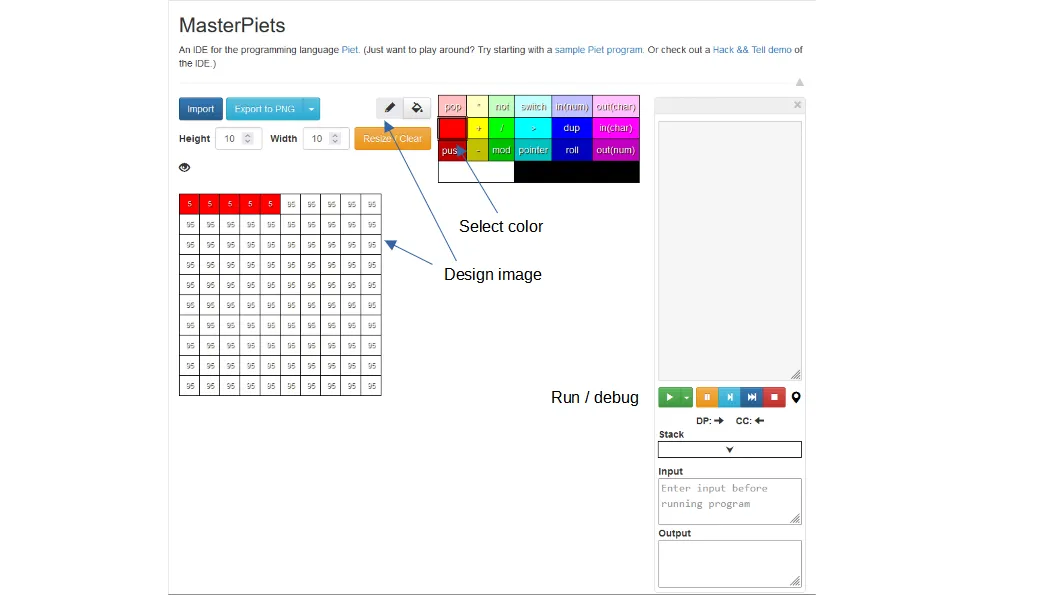This screenshot has height=595, width=1058.
Task: Open the Hack && Tell demo link
Action: point(752,50)
